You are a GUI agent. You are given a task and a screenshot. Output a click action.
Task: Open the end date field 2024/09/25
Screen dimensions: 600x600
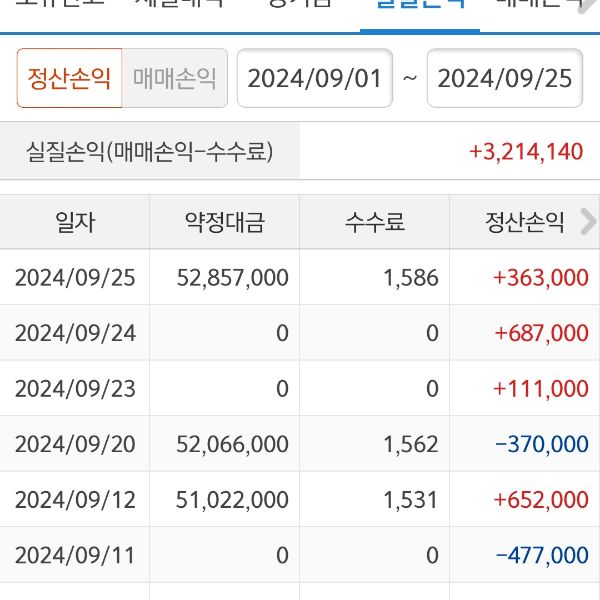click(505, 79)
